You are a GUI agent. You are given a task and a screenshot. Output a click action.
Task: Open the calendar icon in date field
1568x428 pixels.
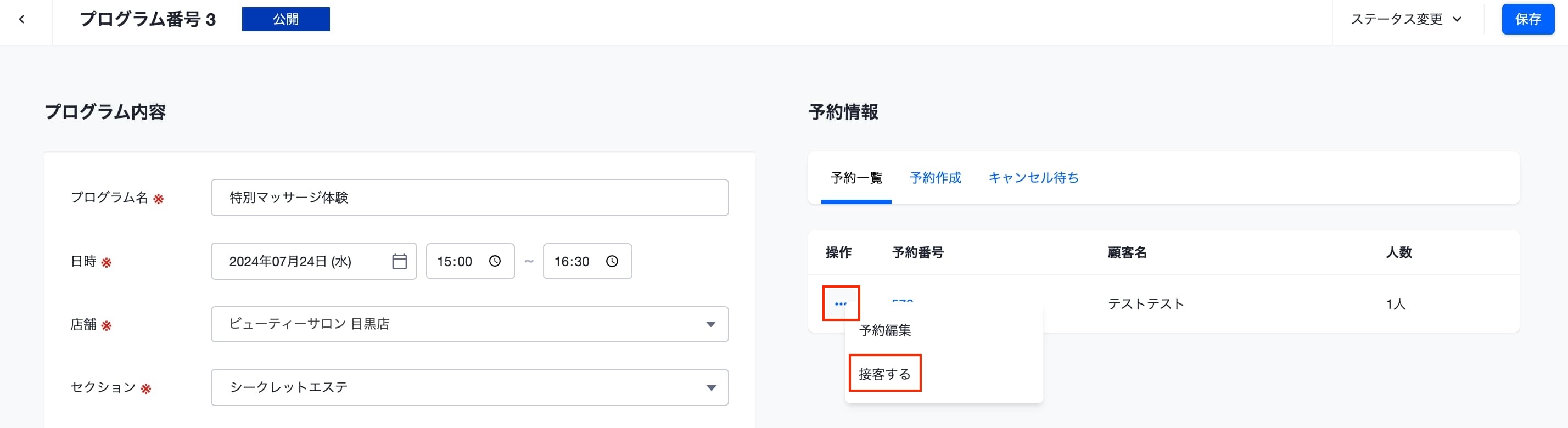pos(399,261)
